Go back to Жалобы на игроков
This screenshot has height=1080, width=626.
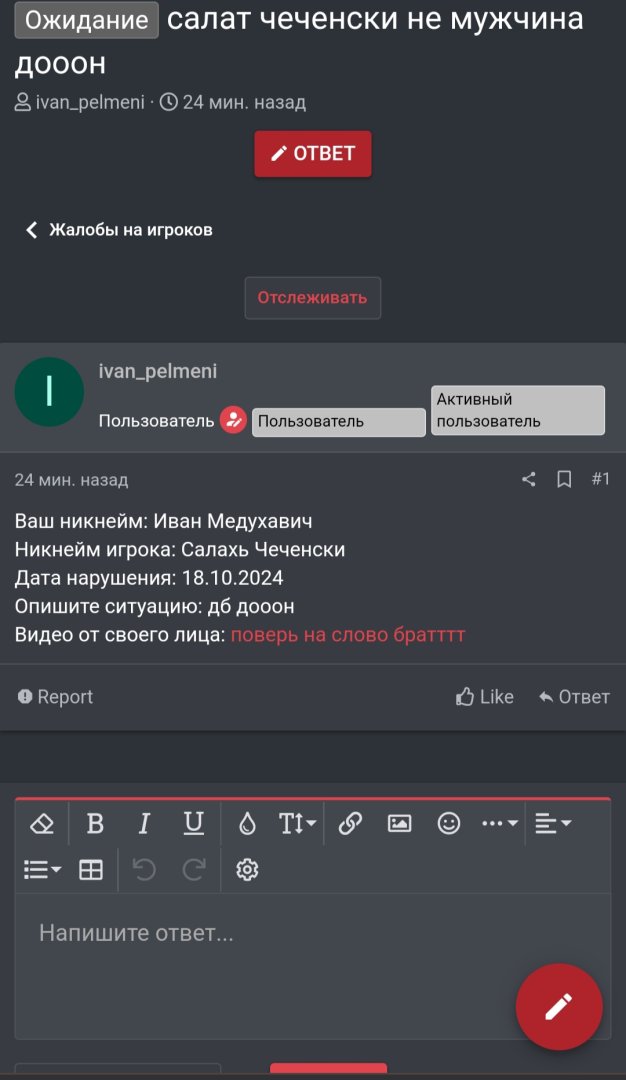[x=119, y=230]
